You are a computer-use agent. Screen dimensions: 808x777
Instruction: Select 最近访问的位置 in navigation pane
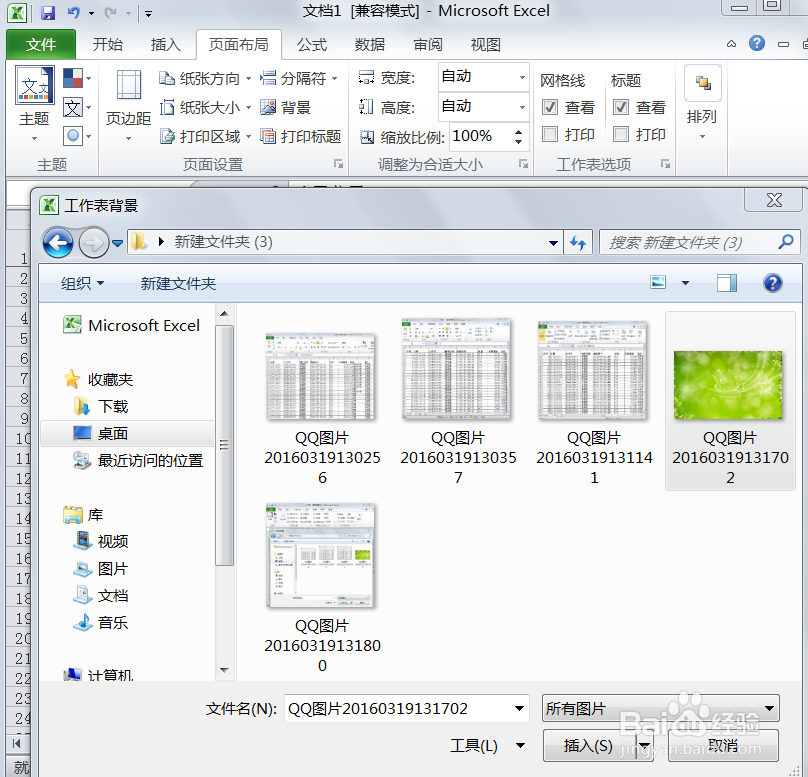pos(138,460)
